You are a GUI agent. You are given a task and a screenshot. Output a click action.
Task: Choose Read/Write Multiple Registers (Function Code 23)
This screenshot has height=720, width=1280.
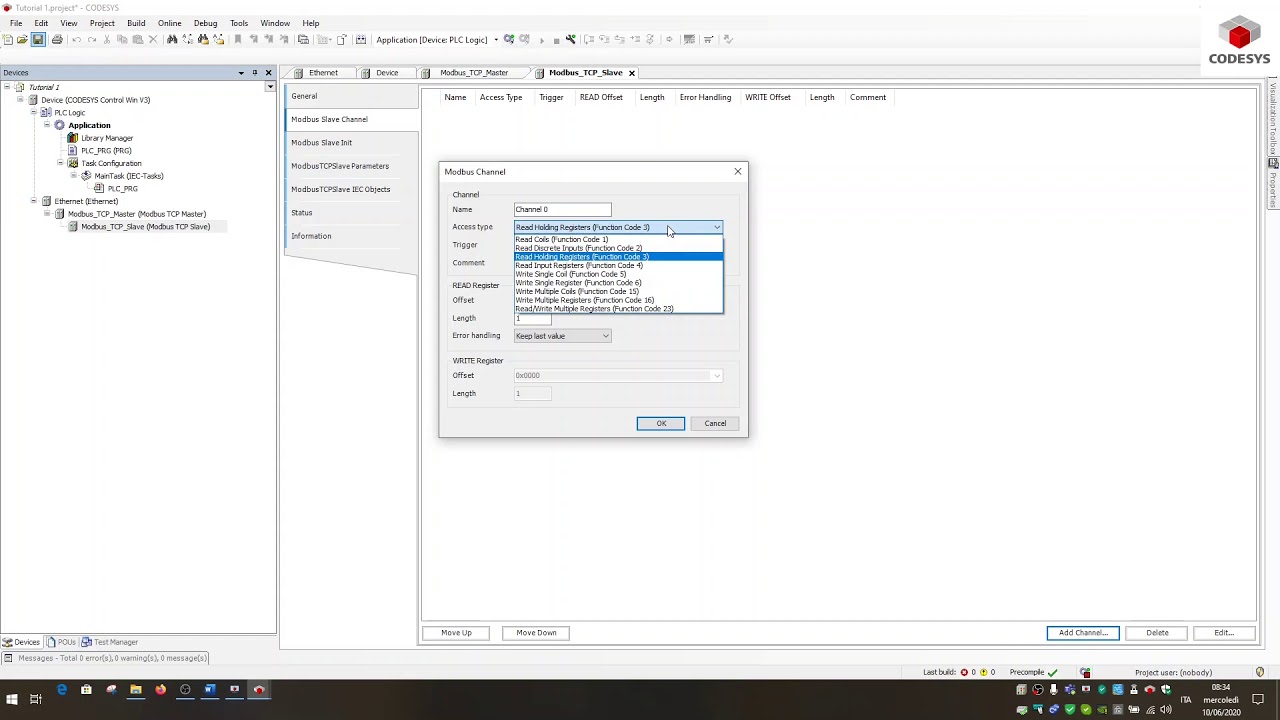click(618, 309)
